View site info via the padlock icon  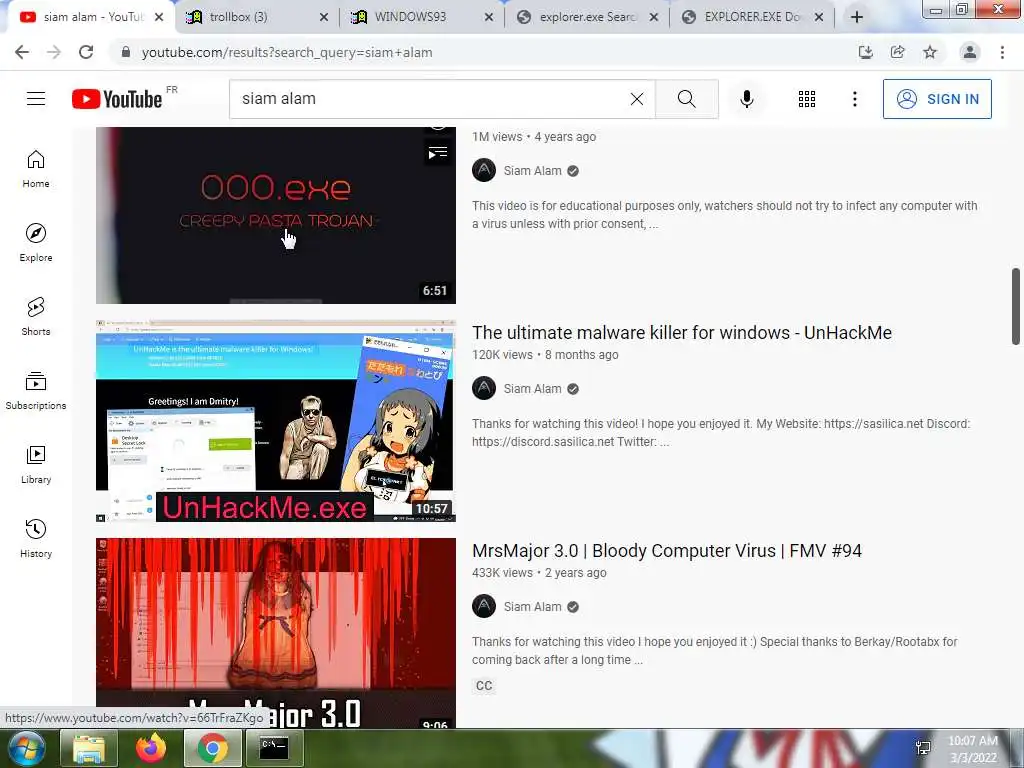tap(126, 52)
